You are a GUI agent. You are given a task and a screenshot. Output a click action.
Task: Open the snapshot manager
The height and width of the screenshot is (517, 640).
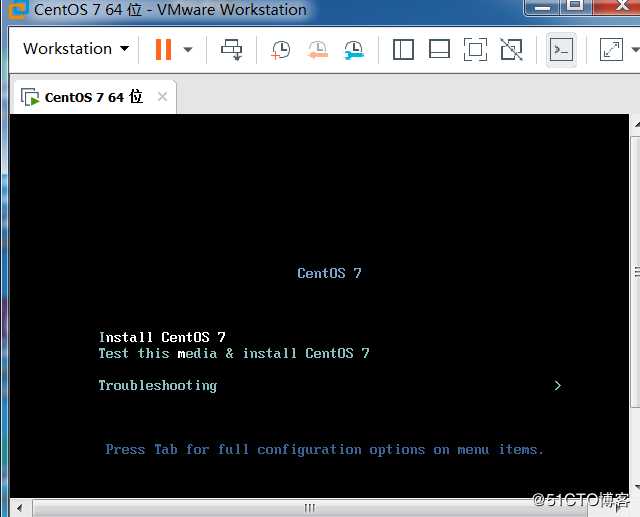(x=353, y=50)
